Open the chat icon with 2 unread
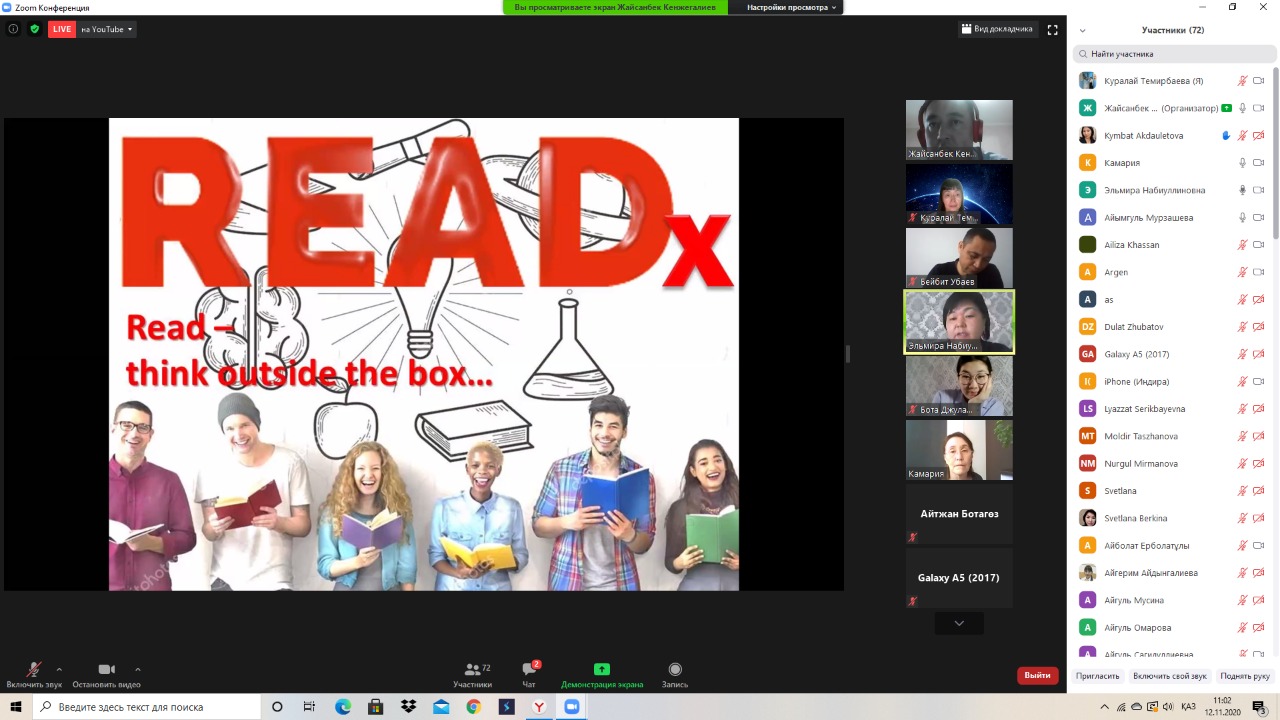This screenshot has height=720, width=1280. 529,669
